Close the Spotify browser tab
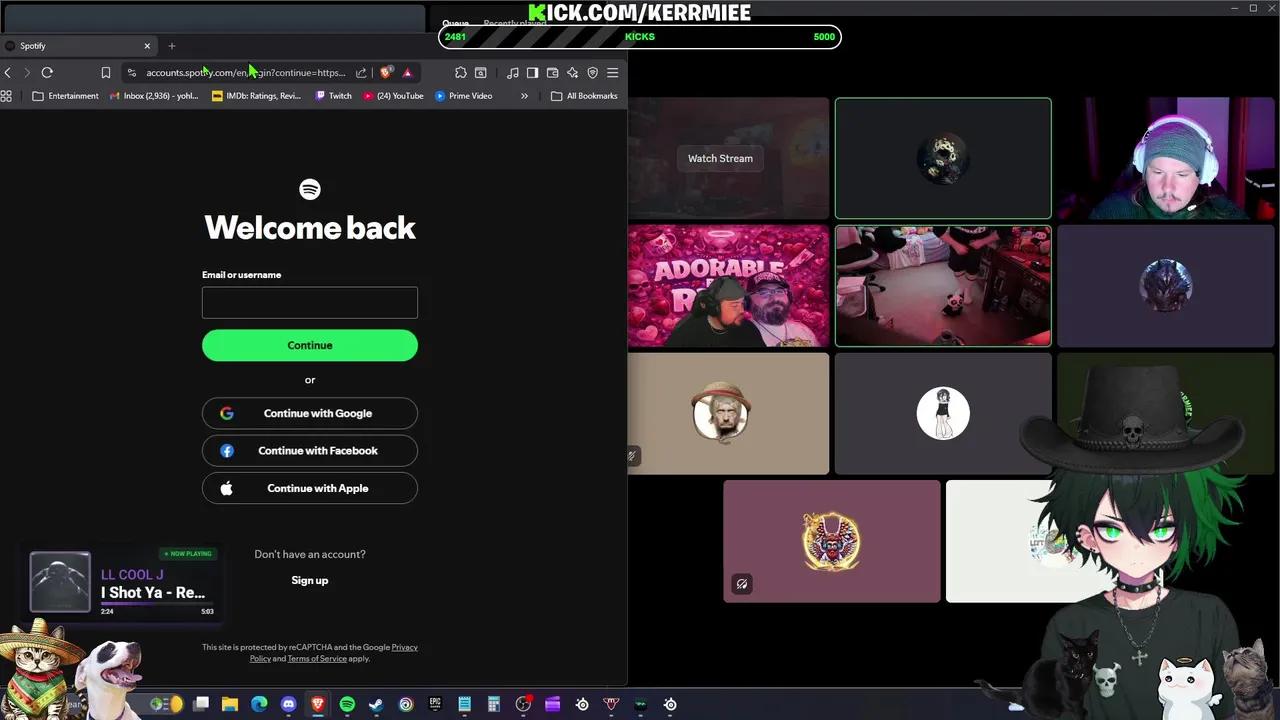This screenshot has width=1280, height=720. click(x=147, y=46)
